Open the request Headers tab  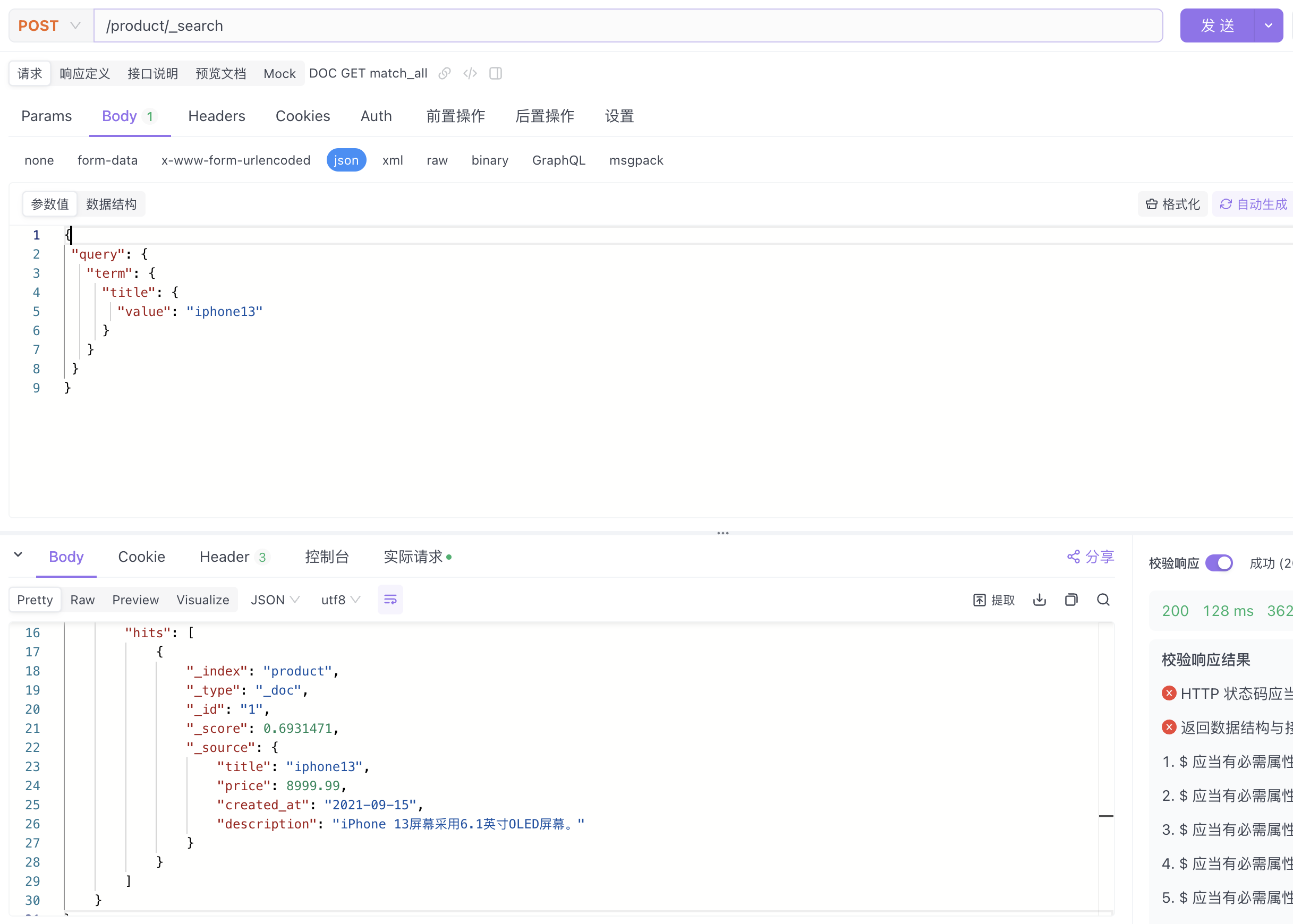pyautogui.click(x=217, y=116)
